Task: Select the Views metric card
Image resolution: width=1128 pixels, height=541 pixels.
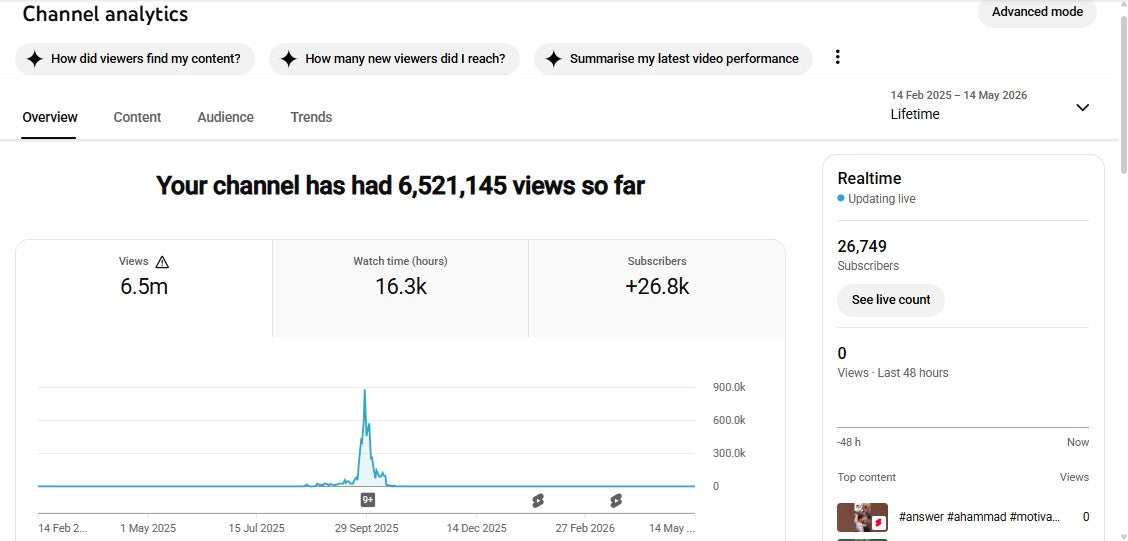Action: tap(144, 288)
